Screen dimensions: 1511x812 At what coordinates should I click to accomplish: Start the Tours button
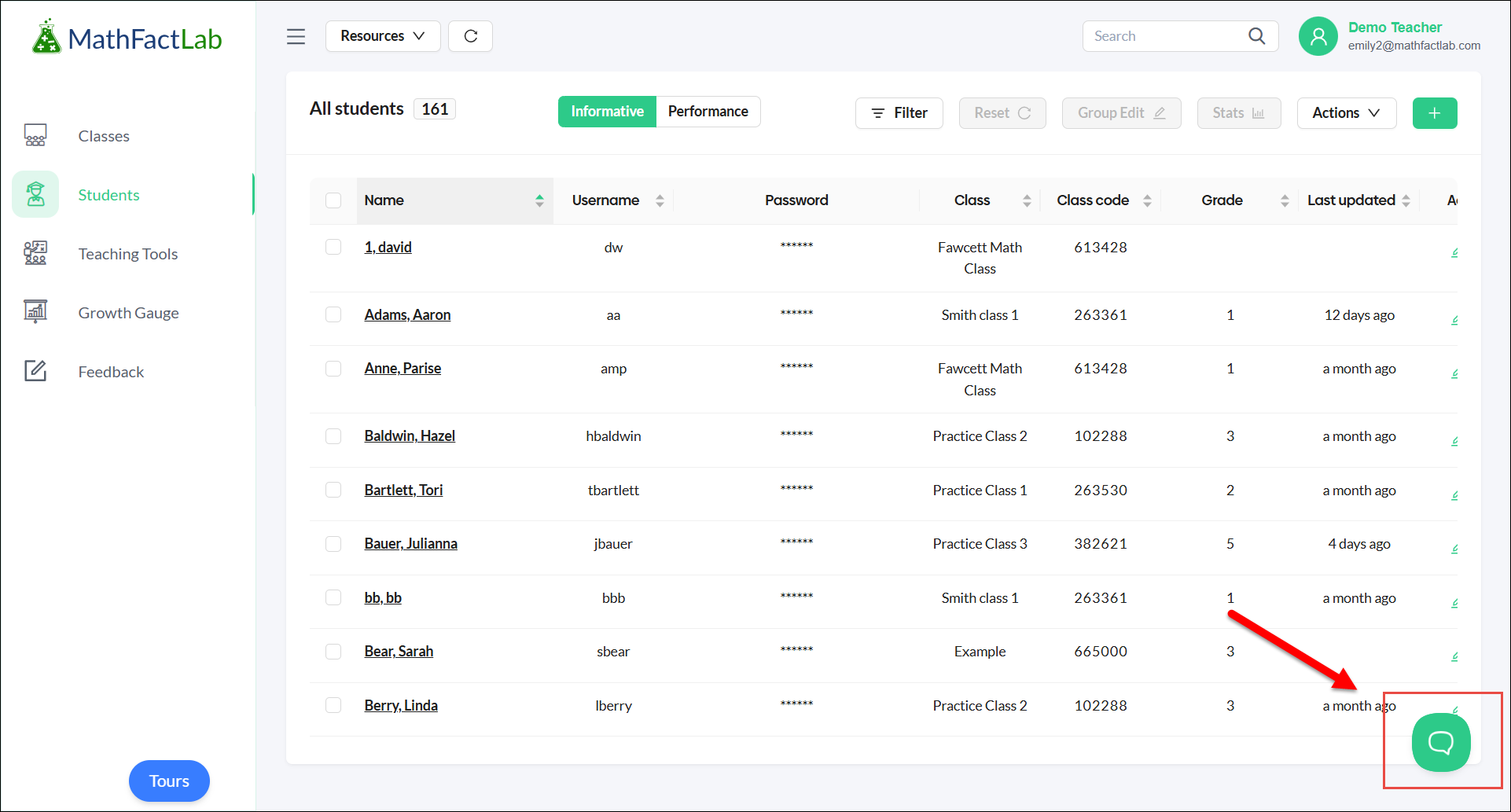click(x=169, y=781)
